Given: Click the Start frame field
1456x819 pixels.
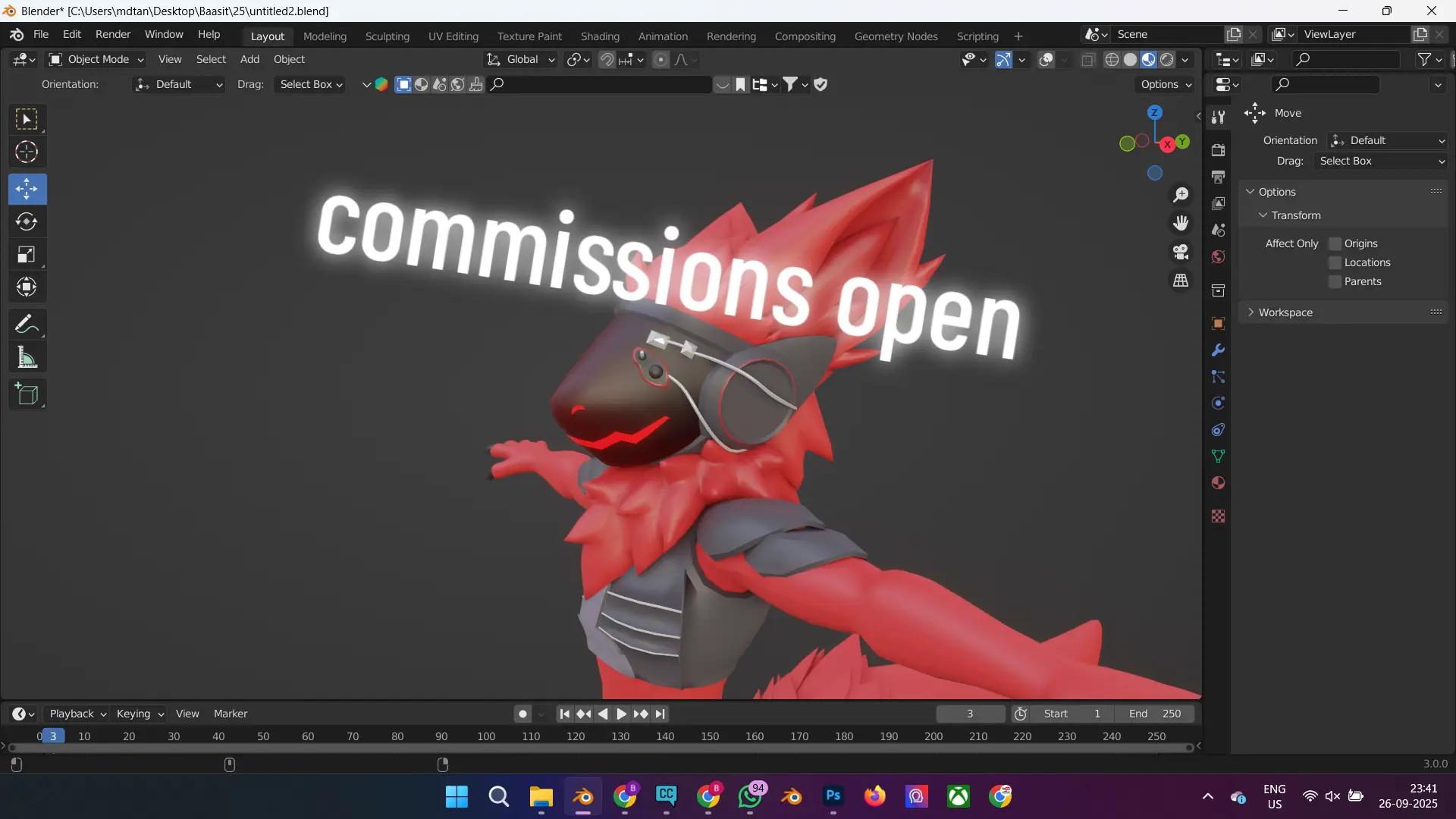Looking at the screenshot, I should 1073,714.
